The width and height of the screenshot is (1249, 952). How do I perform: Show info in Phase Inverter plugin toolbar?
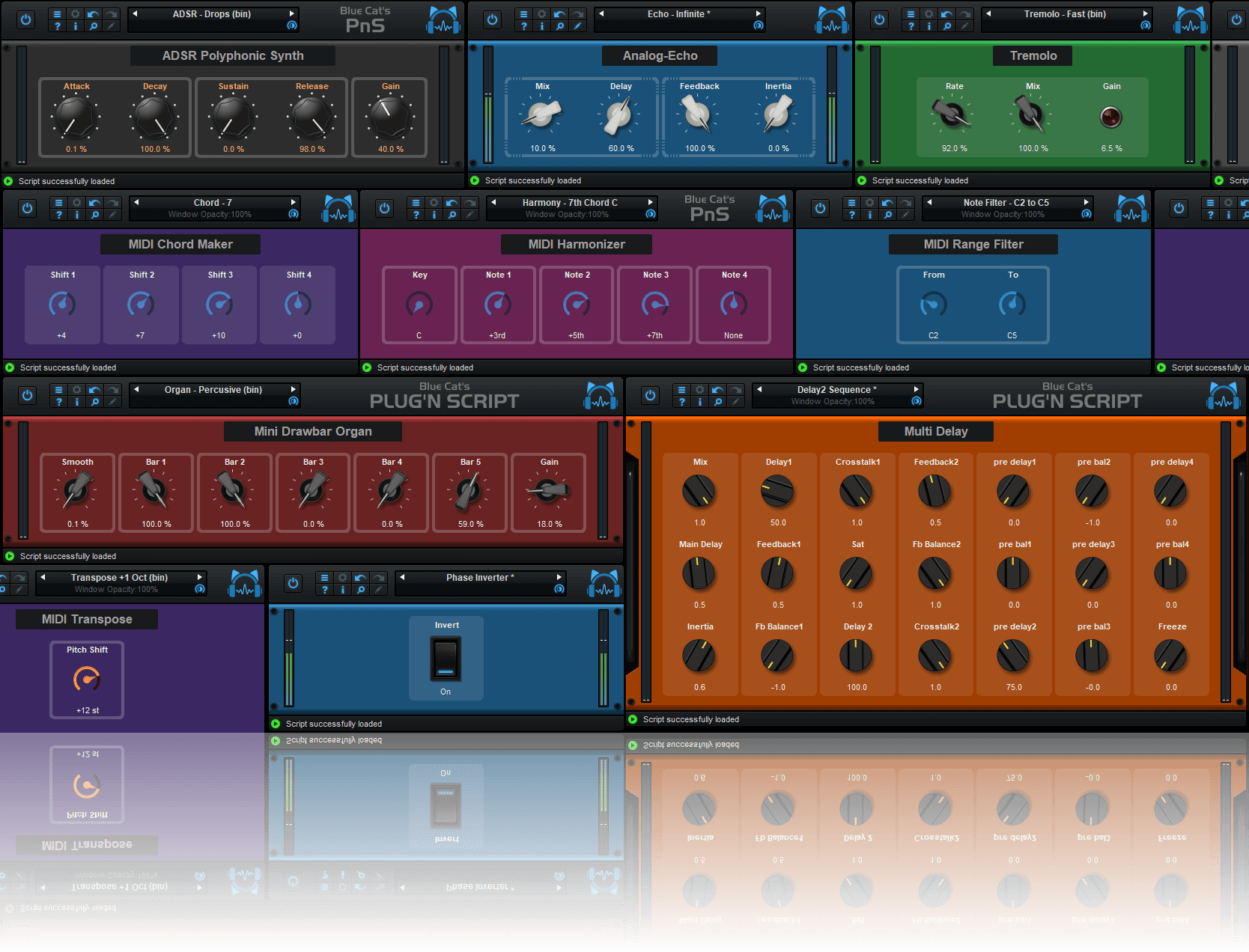(343, 590)
